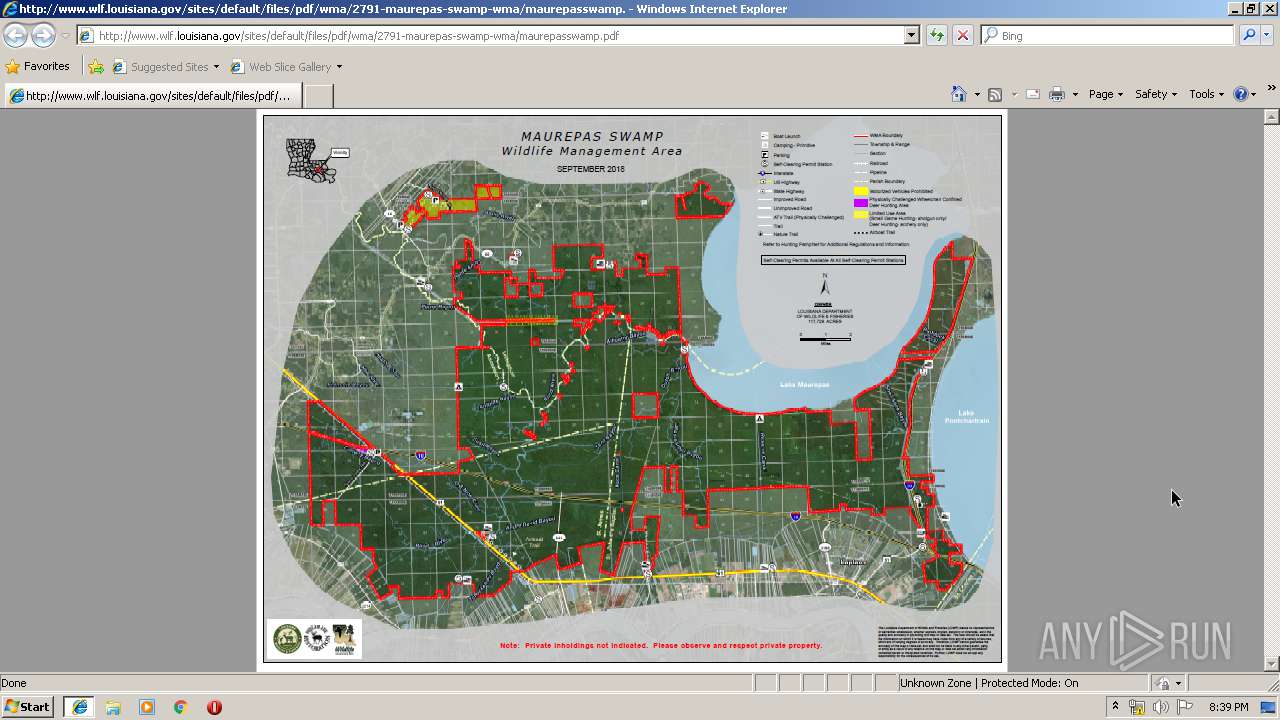This screenshot has width=1280, height=720.
Task: Print the current page
Action: [1056, 94]
